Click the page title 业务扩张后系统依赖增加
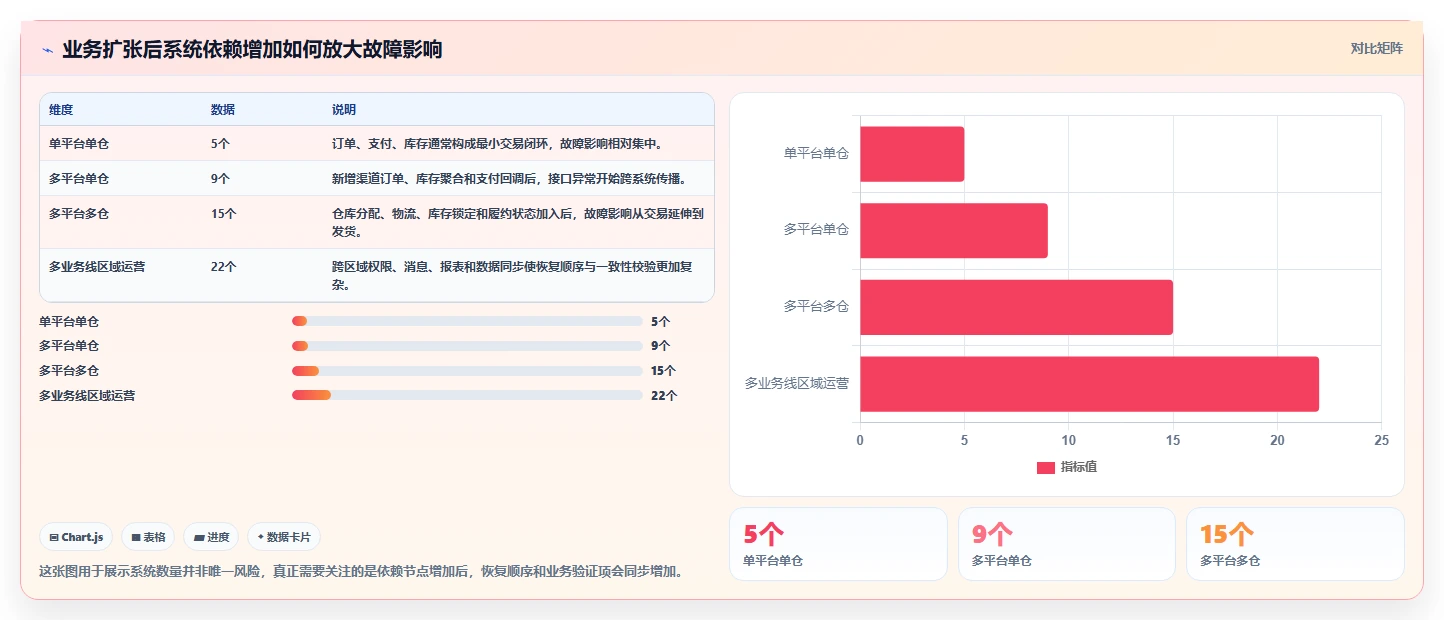This screenshot has height=620, width=1444. 252,50
